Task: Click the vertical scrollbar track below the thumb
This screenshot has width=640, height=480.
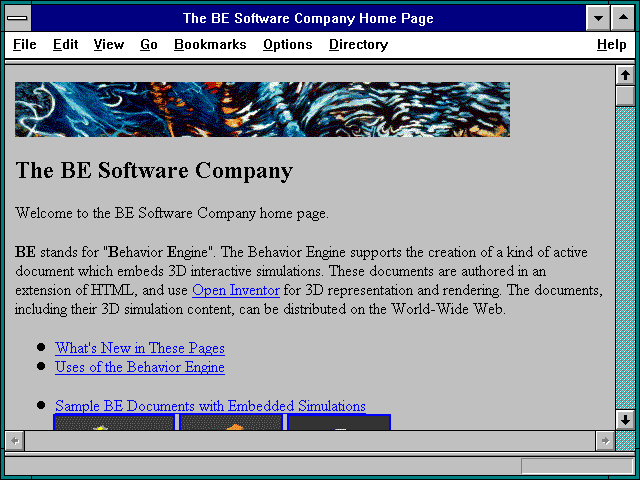Action: tap(625, 258)
